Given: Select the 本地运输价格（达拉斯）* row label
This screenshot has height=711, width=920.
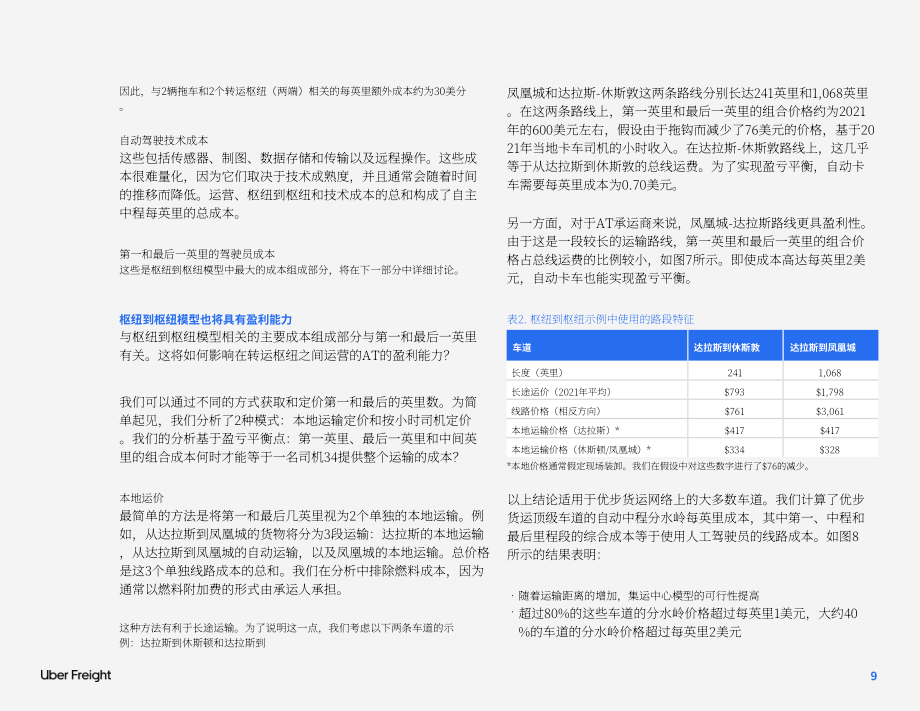Looking at the screenshot, I should (x=565, y=431).
